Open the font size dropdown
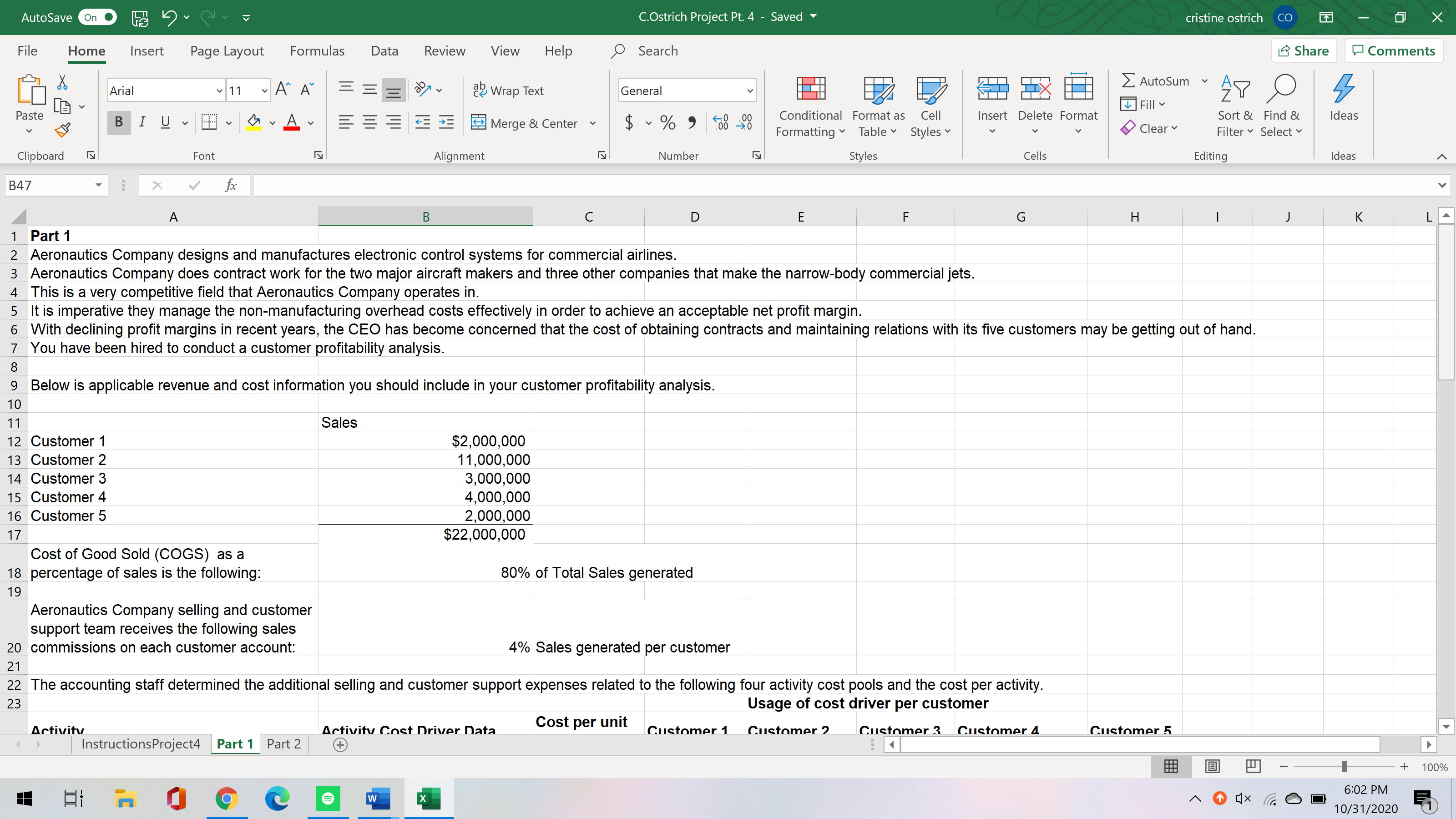 [x=264, y=91]
